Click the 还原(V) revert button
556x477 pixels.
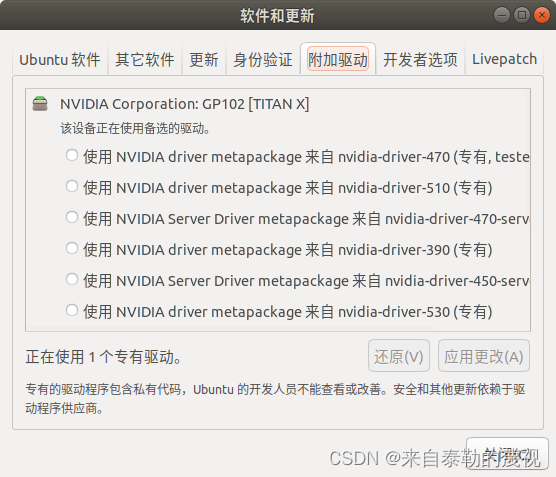pos(399,356)
